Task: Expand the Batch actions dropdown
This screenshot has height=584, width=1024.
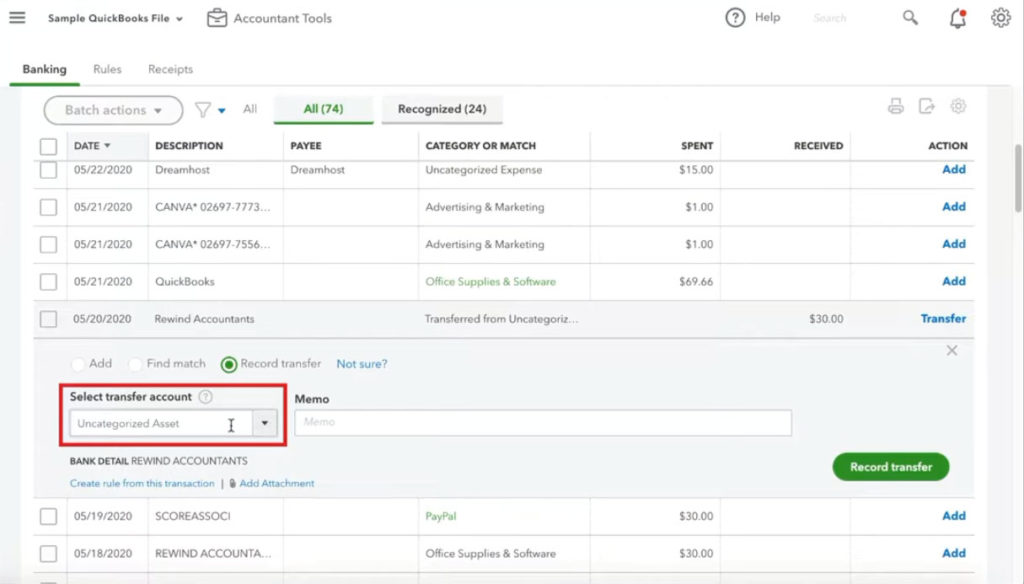Action: [x=112, y=110]
